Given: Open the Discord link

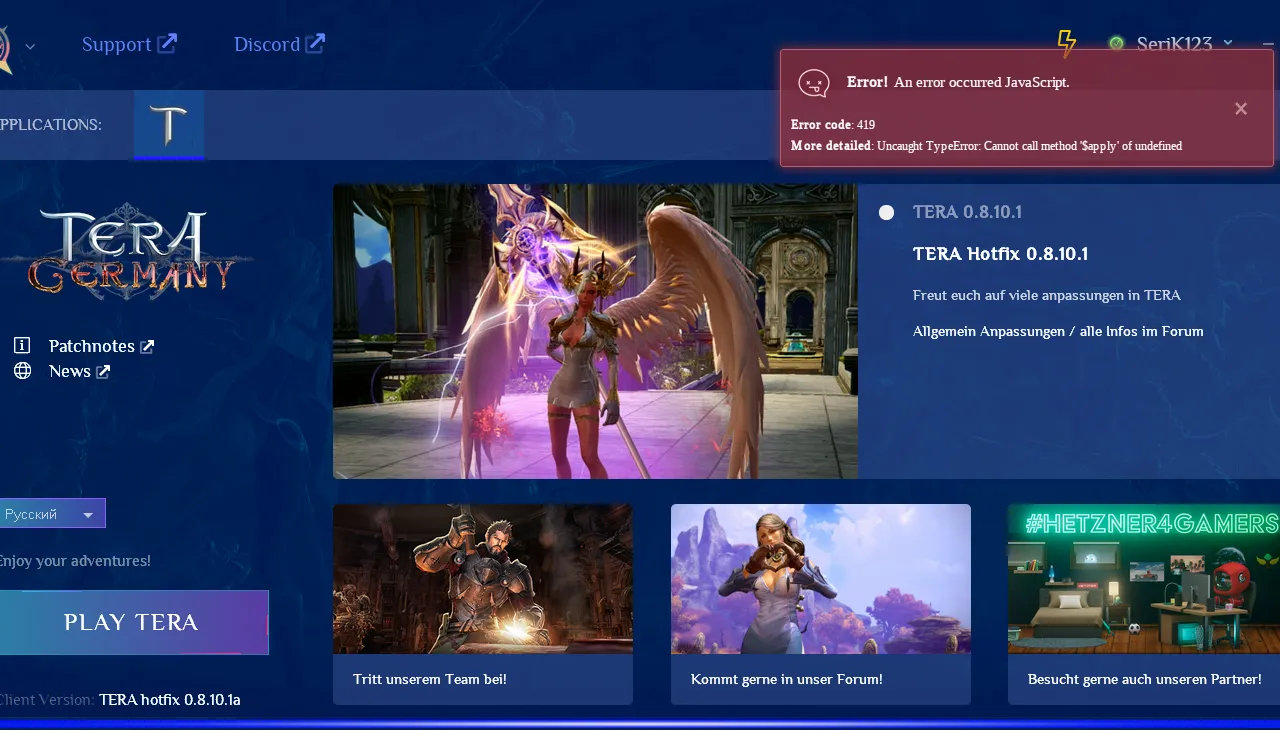Looking at the screenshot, I should point(279,44).
